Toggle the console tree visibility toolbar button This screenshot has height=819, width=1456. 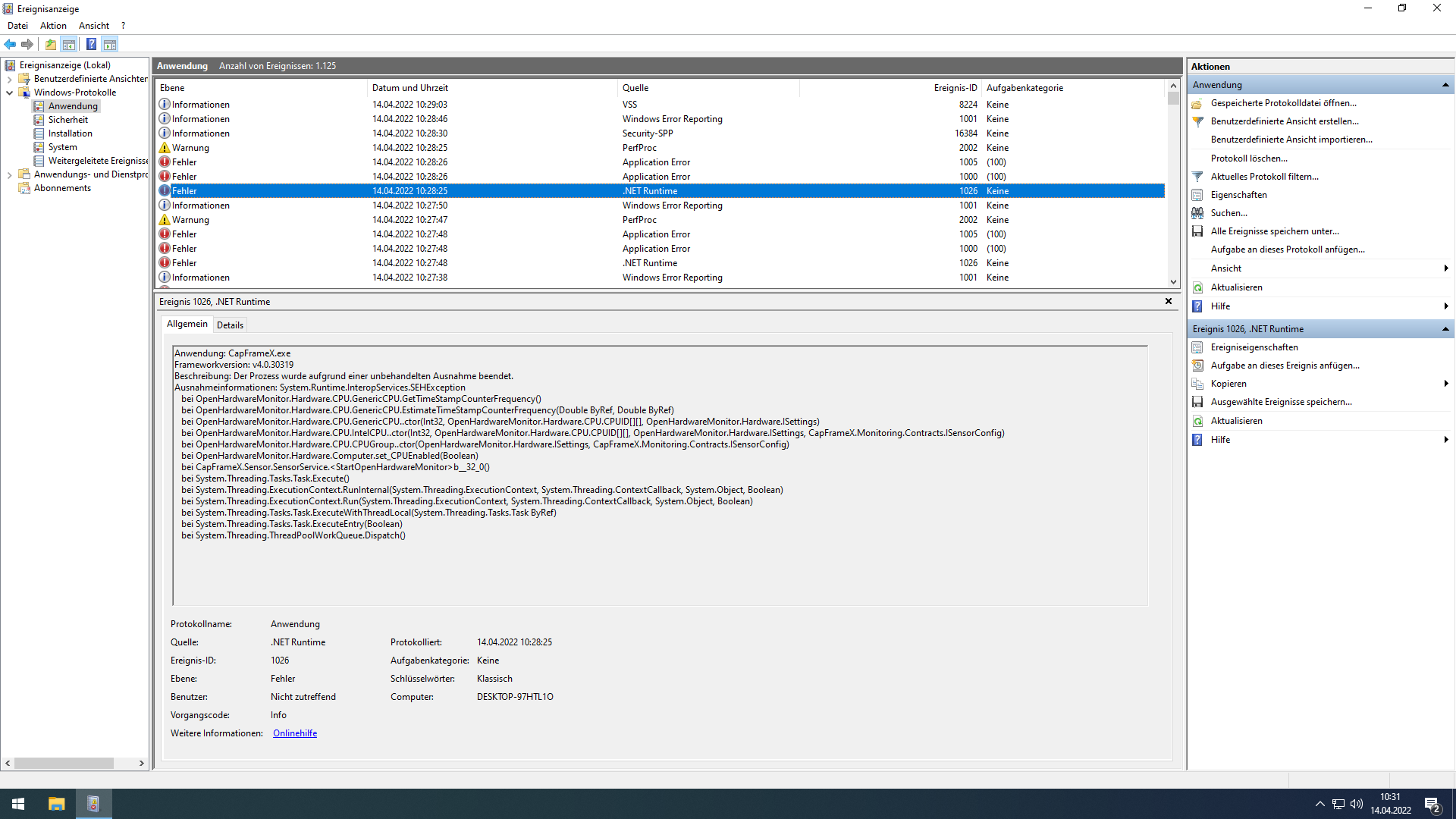pyautogui.click(x=69, y=44)
